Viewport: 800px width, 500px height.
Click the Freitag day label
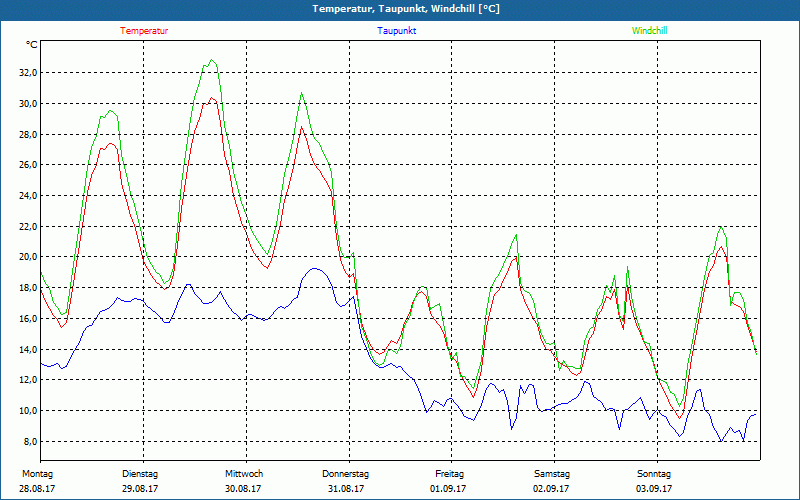[x=449, y=474]
